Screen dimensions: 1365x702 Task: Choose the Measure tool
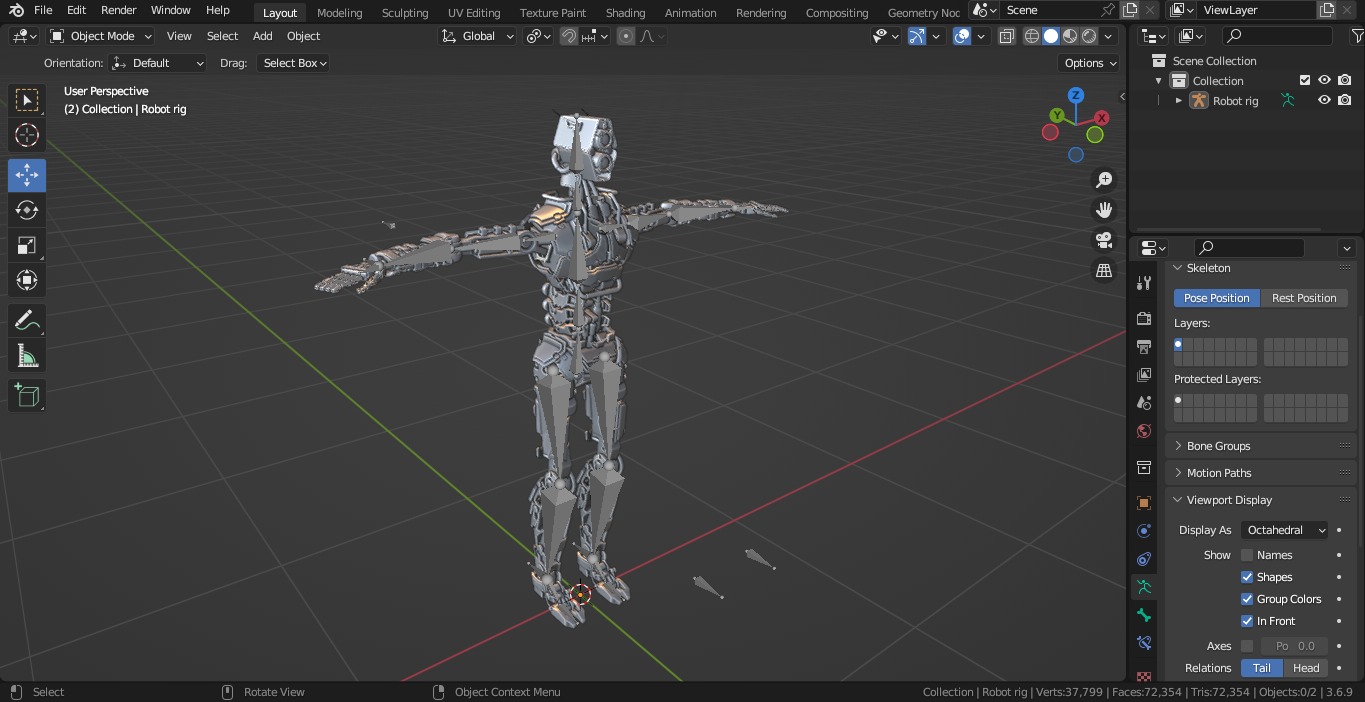(27, 356)
